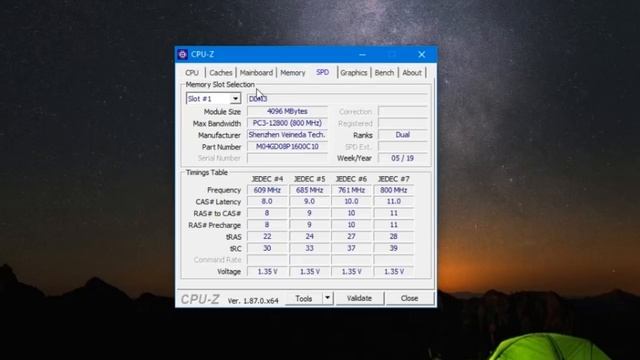Click tRC value 30
The image size is (640, 360).
267,248
